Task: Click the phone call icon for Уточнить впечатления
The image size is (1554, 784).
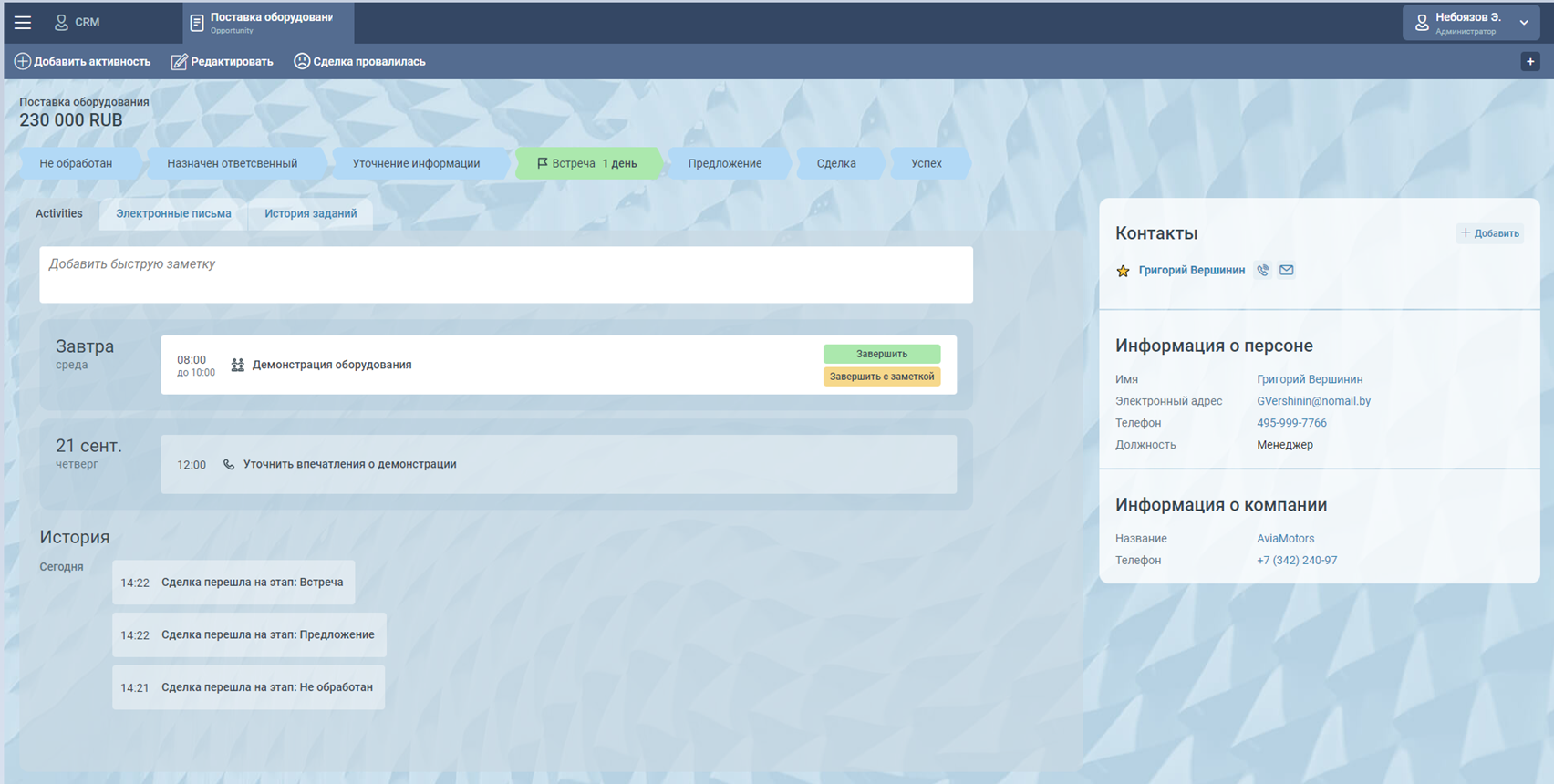Action: point(229,464)
